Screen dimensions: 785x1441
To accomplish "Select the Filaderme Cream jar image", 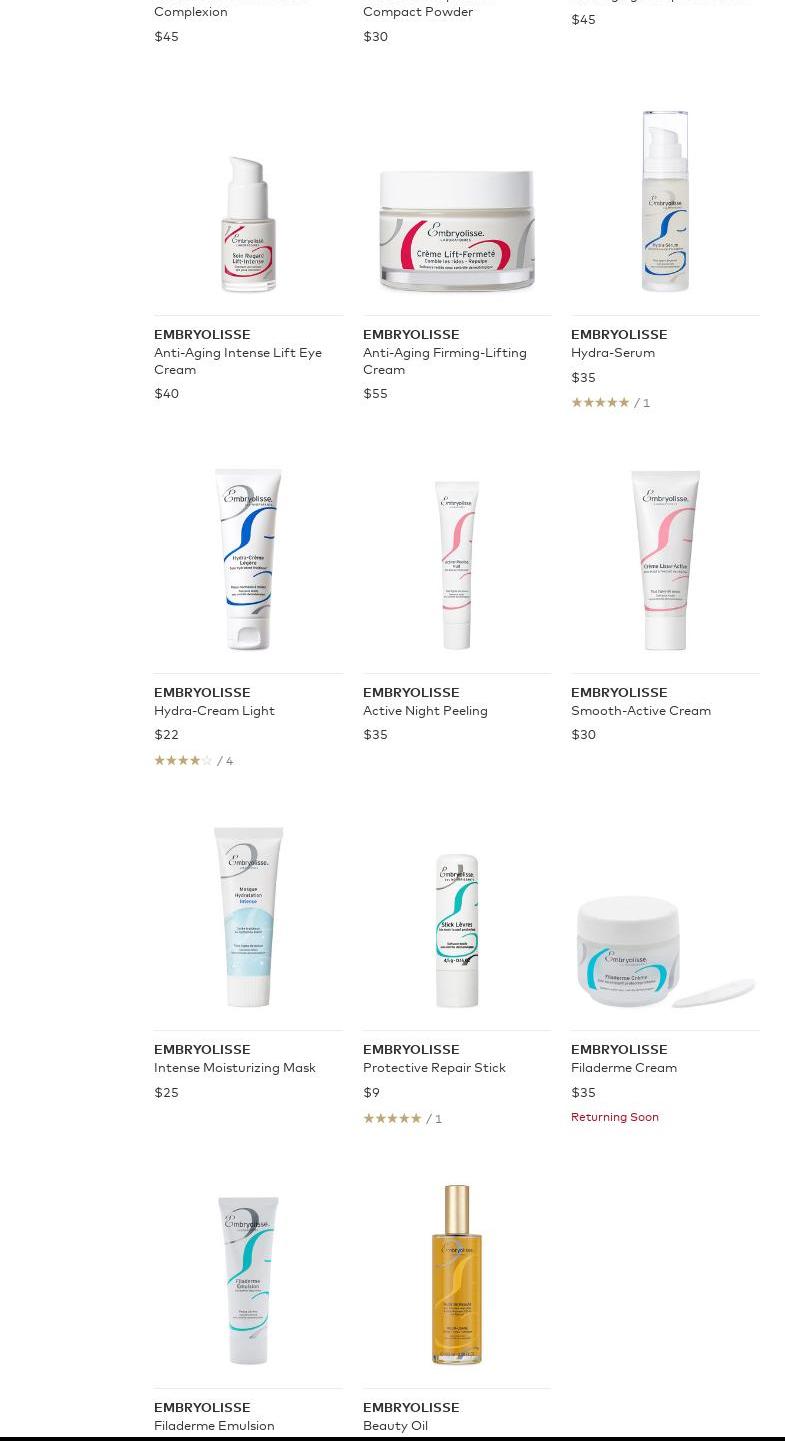I will [x=665, y=952].
